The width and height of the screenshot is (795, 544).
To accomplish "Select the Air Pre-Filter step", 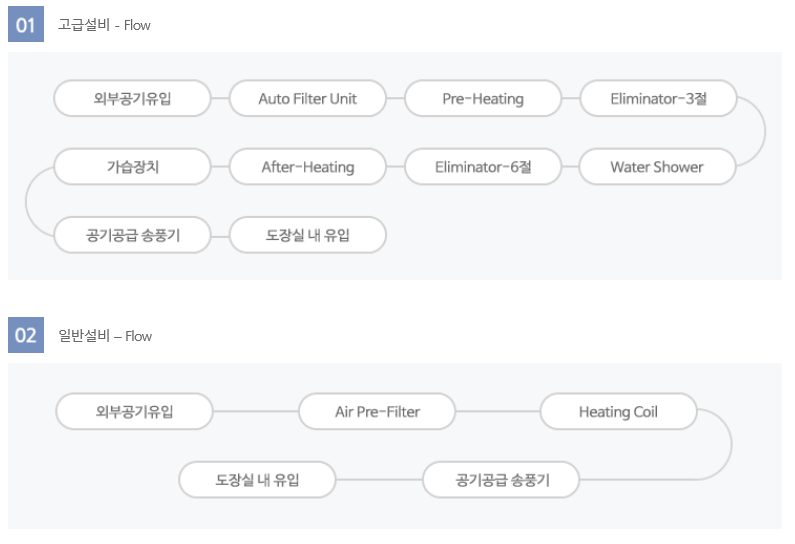I will click(x=377, y=411).
